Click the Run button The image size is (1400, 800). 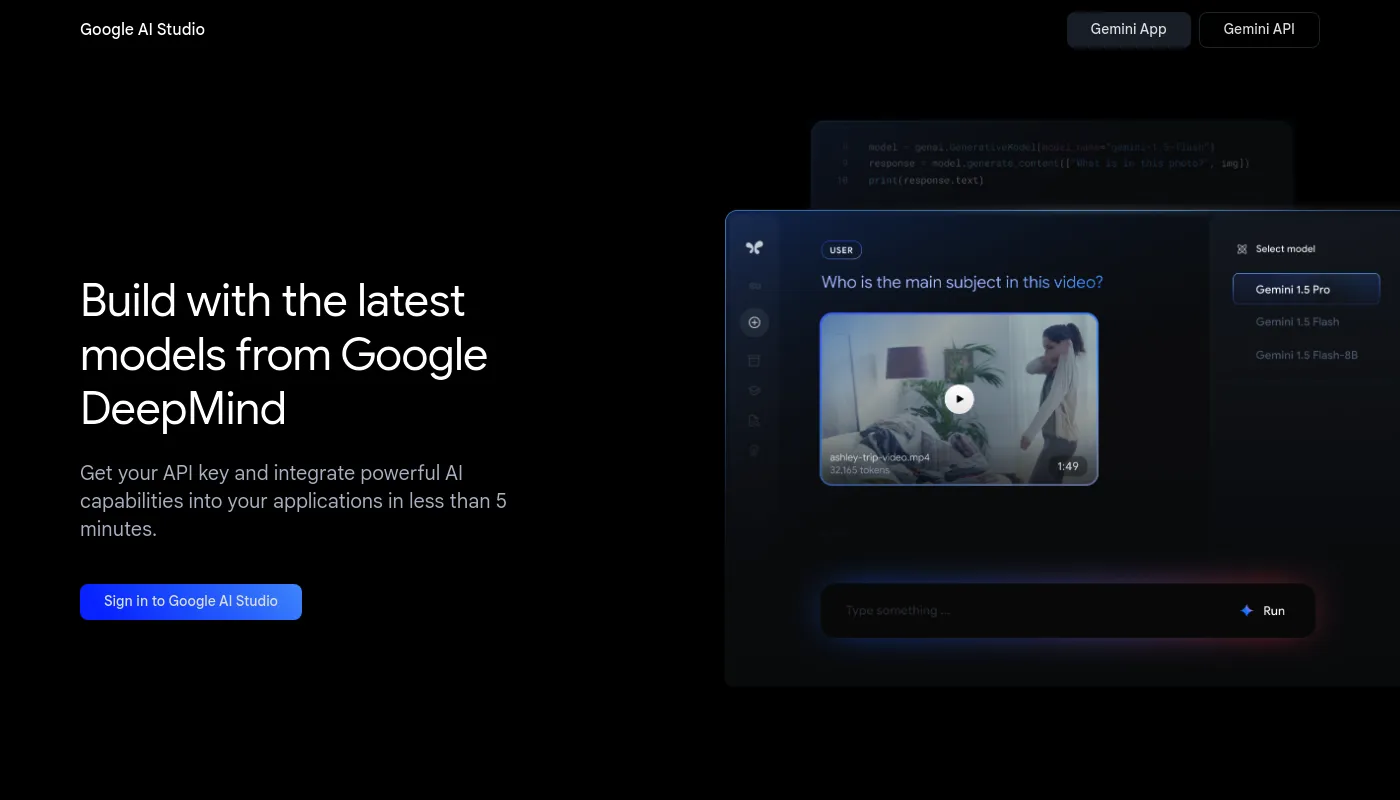(1263, 611)
